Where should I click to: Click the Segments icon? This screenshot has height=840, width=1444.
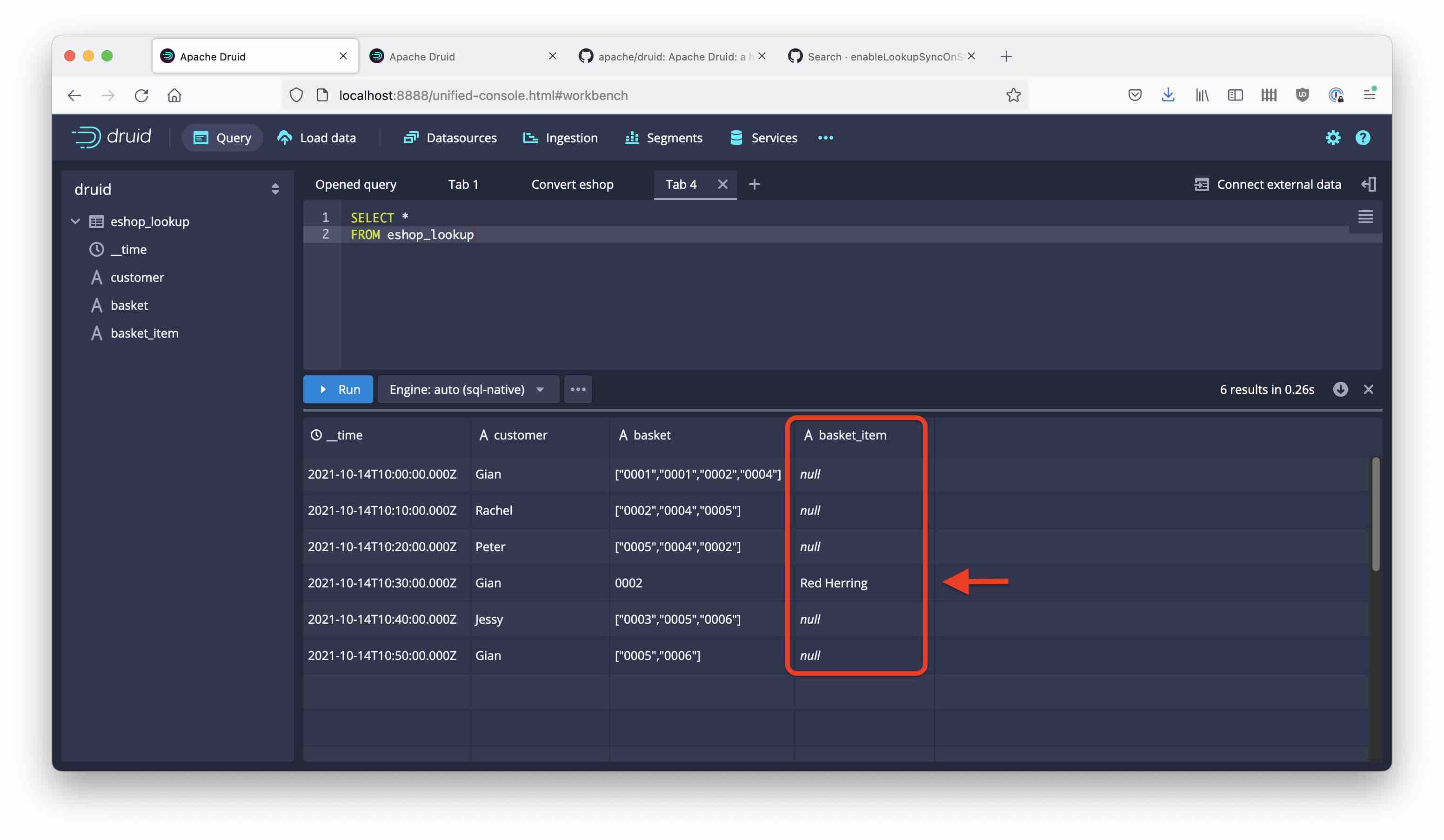(x=632, y=137)
